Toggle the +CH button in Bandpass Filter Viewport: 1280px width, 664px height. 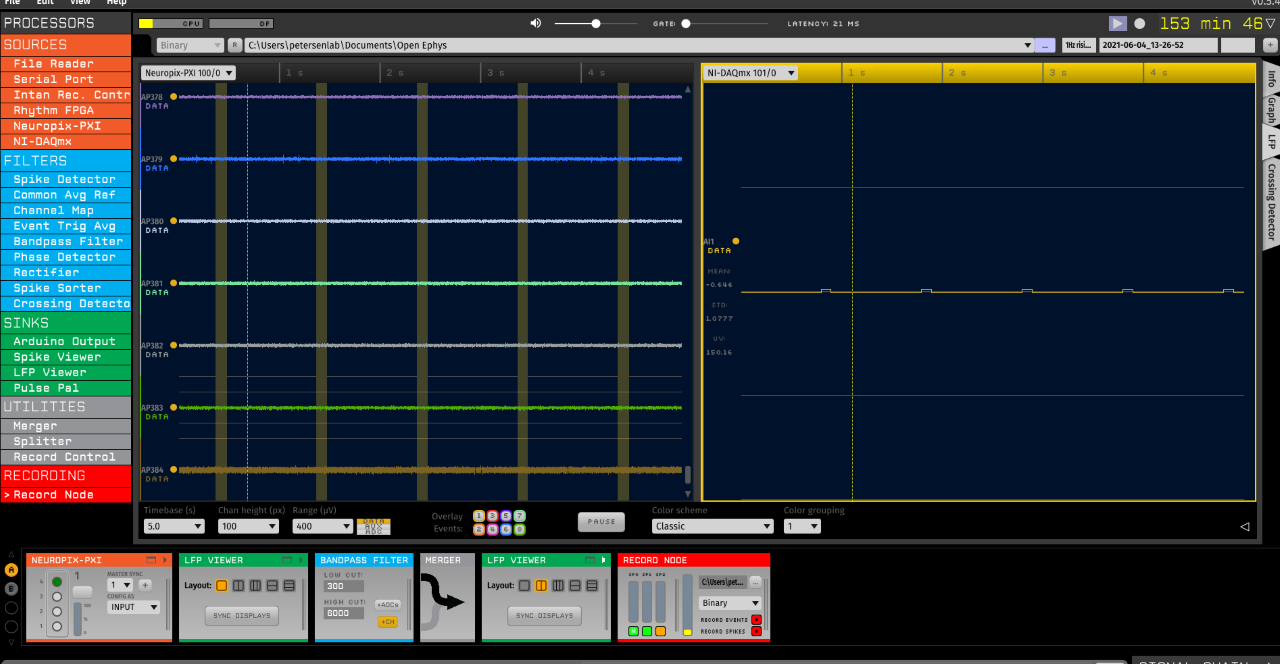click(387, 621)
